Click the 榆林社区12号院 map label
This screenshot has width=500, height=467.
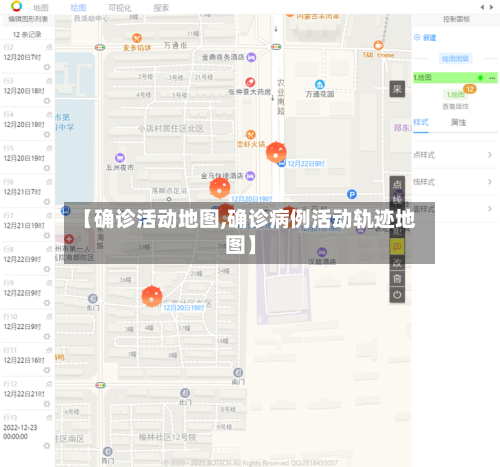(168, 437)
